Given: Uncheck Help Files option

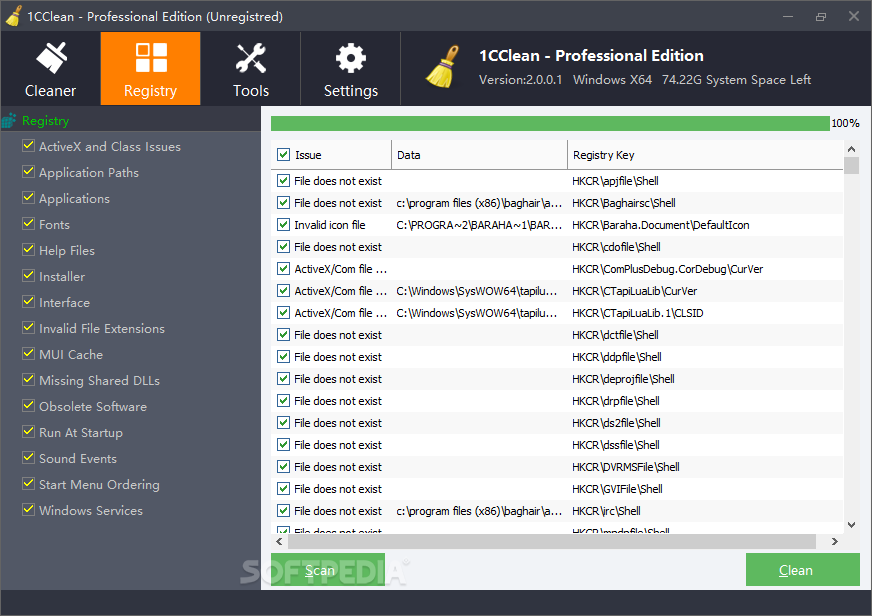Looking at the screenshot, I should [x=28, y=250].
